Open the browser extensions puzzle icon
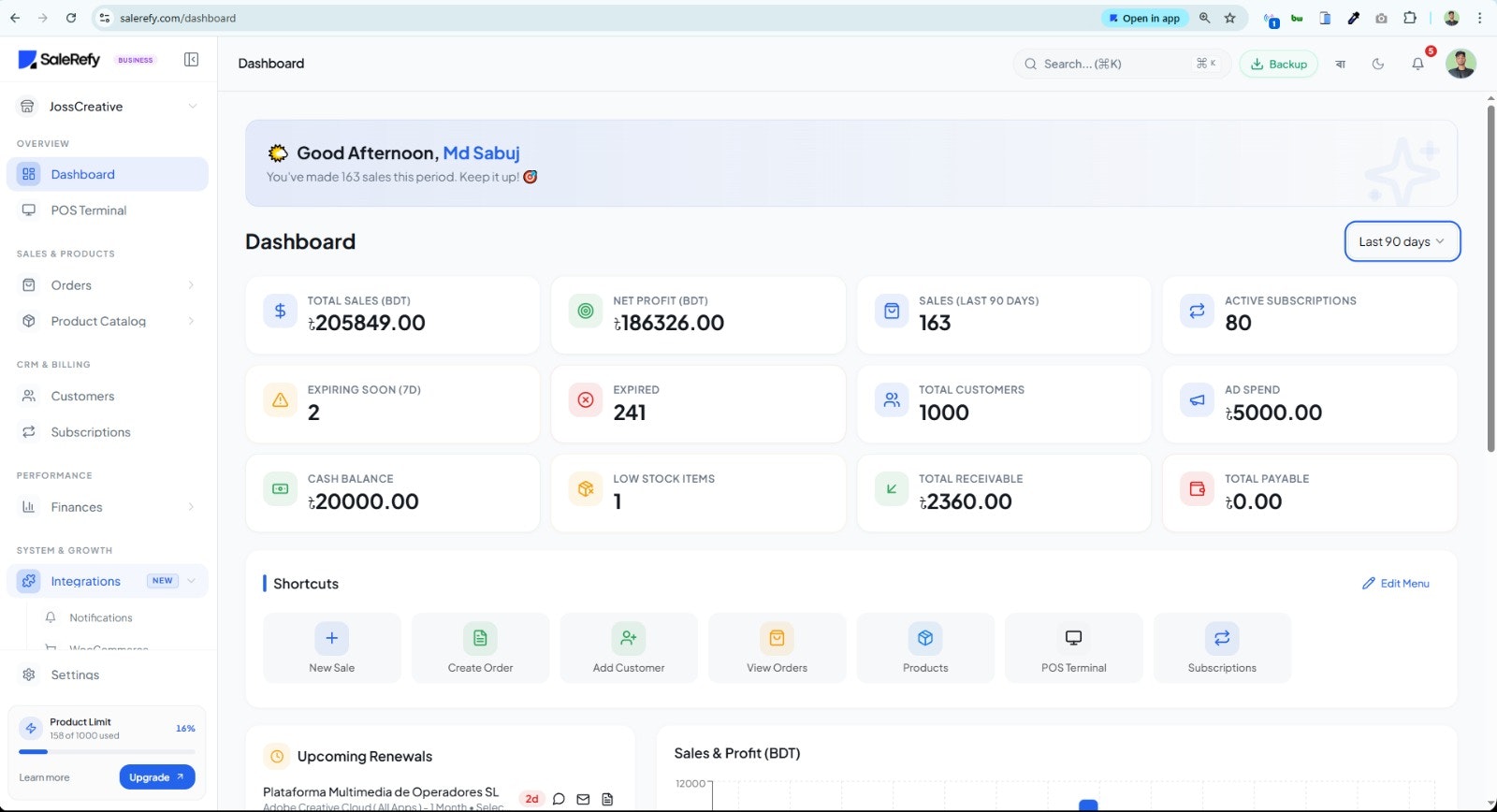The height and width of the screenshot is (812, 1497). (x=1410, y=18)
